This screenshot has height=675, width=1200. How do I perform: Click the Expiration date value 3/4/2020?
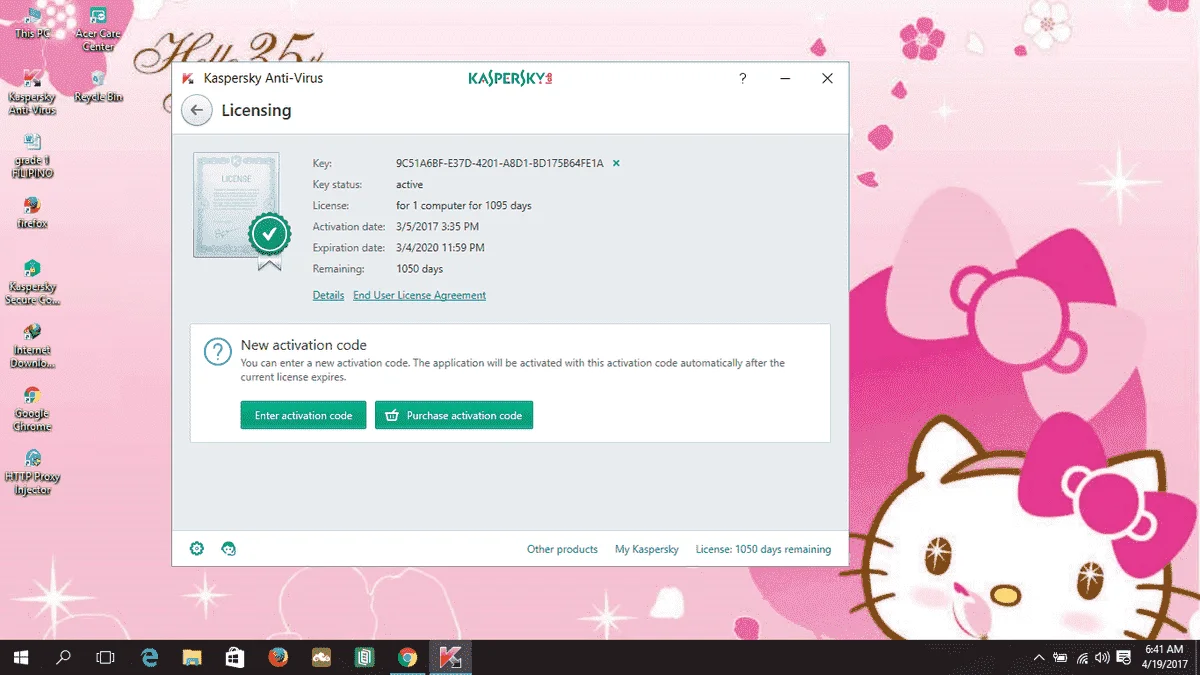coord(440,248)
